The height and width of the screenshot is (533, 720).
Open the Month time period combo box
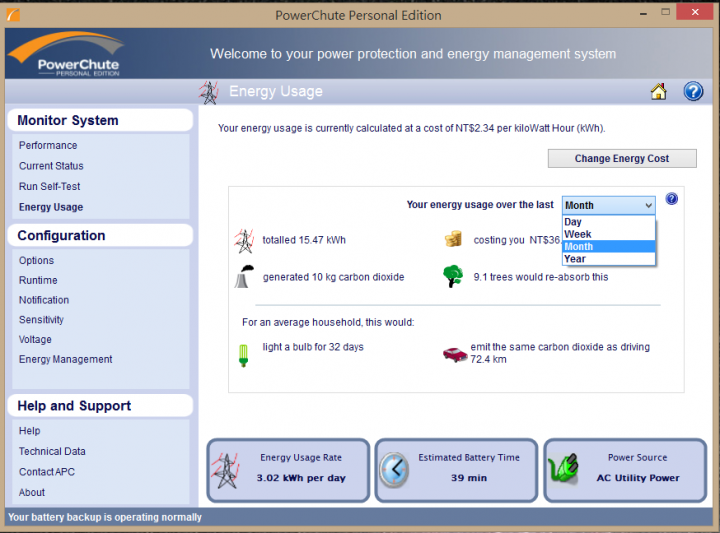608,205
